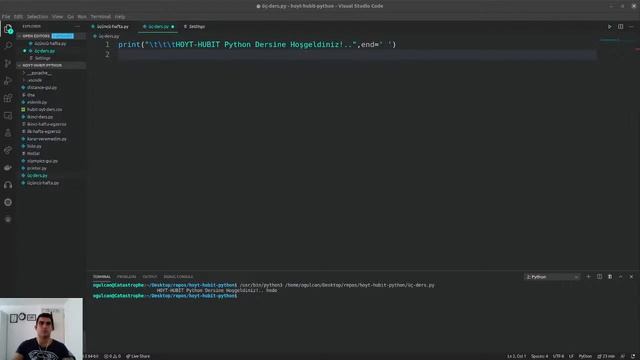
Task: Open hubit-oyt-ders.csv file
Action: point(44,109)
